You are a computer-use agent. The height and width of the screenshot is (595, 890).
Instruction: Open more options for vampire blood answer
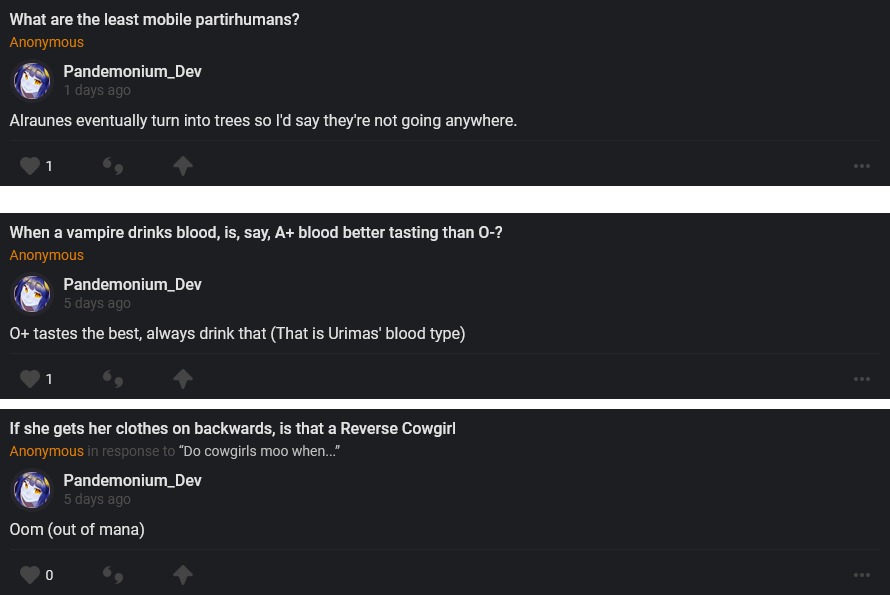(x=862, y=379)
